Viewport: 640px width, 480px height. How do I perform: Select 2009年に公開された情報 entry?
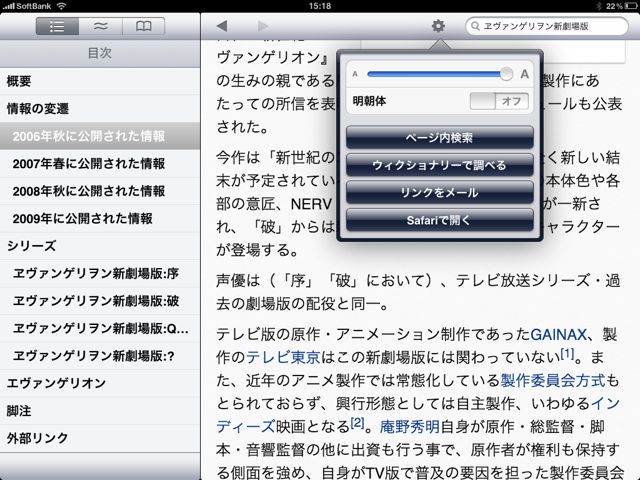coord(100,218)
